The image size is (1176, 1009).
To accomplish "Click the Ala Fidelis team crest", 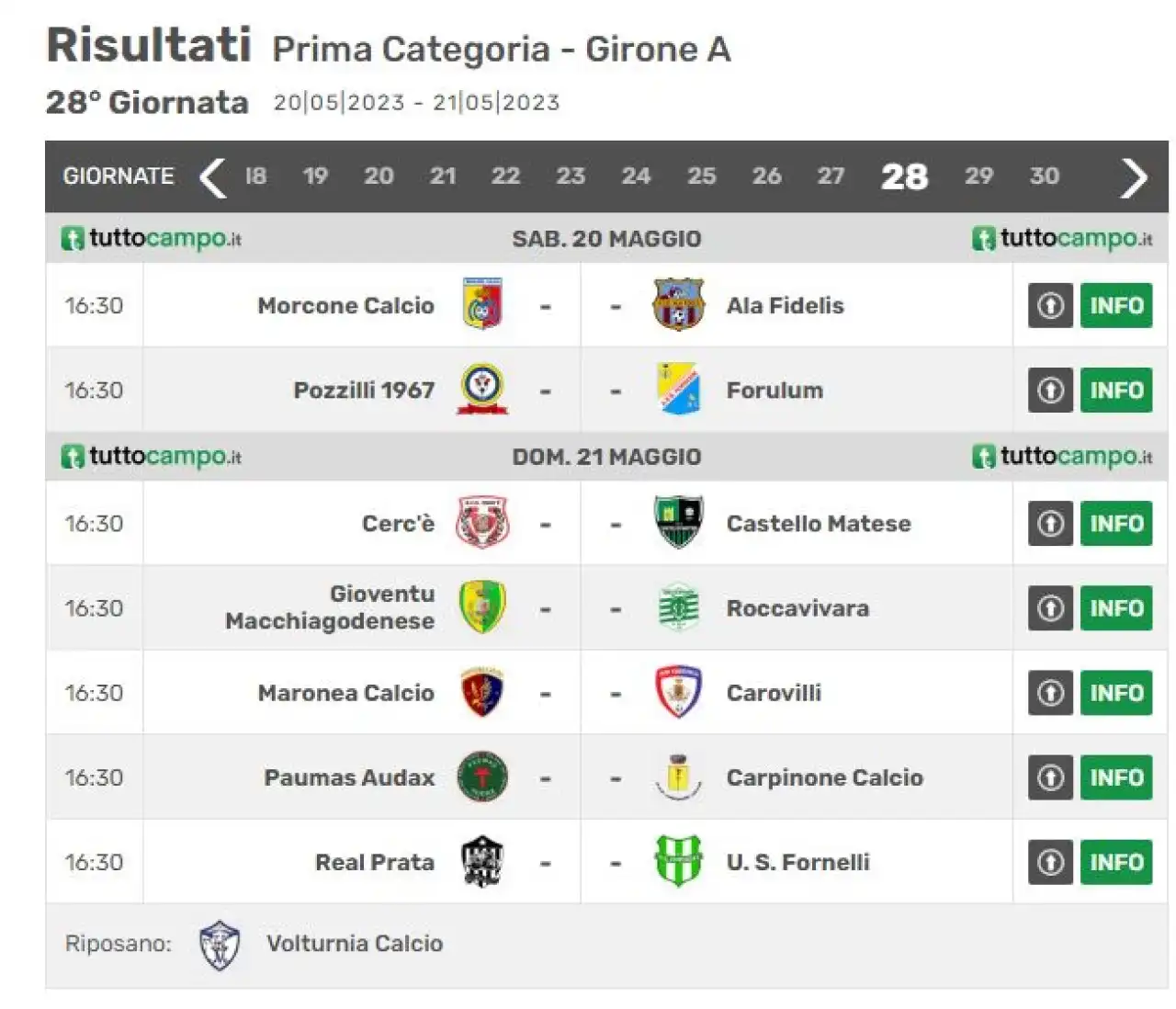I will (678, 305).
